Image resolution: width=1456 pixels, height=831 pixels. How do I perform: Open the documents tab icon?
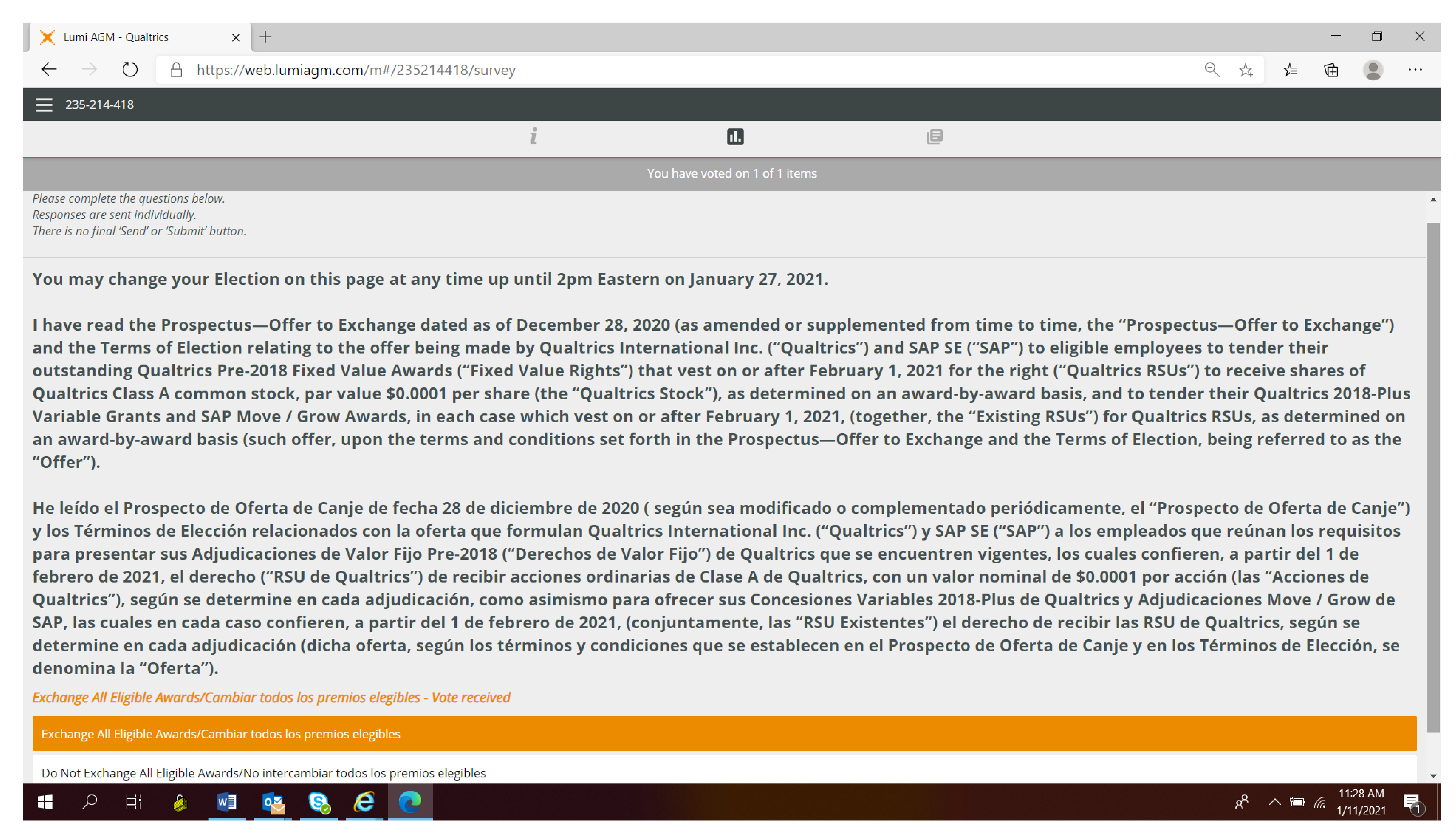pyautogui.click(x=934, y=136)
